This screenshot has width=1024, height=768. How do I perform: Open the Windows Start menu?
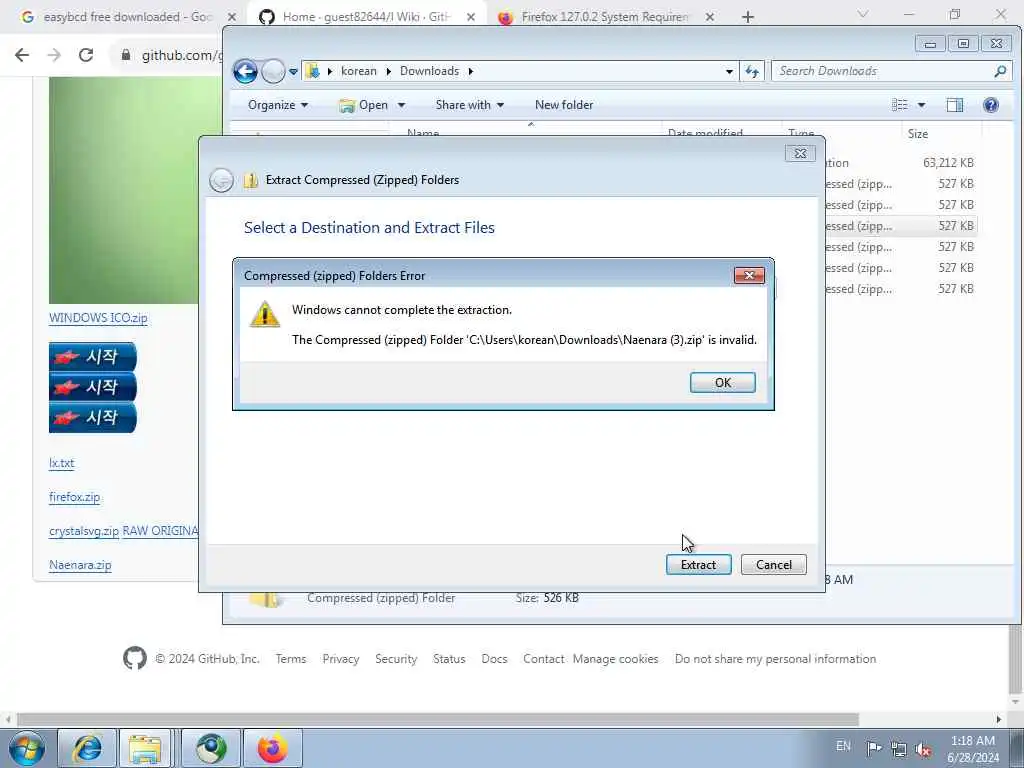27,748
